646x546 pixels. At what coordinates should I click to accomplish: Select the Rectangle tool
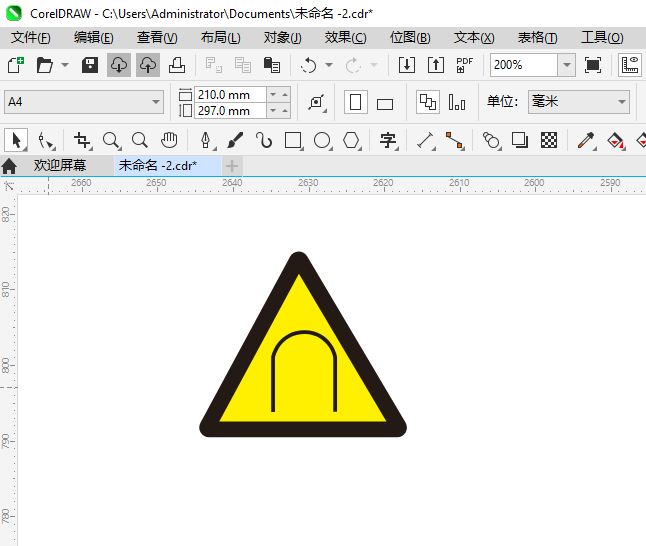click(x=293, y=140)
